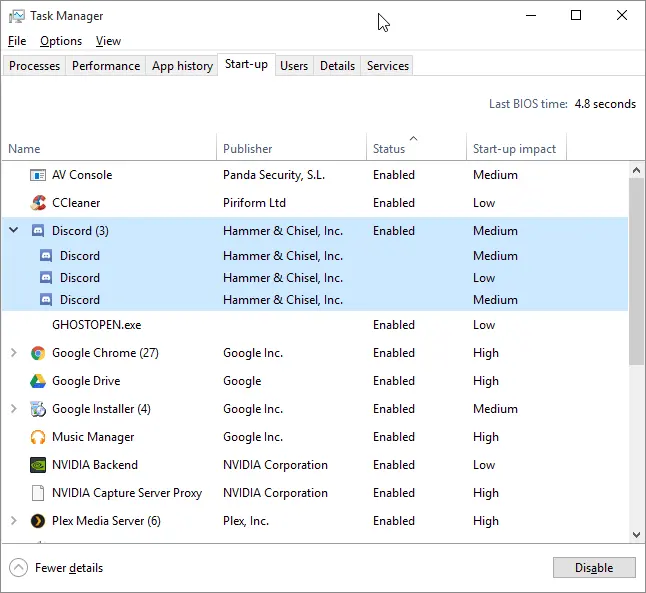
Task: Click the scrollbar down arrow
Action: 637,535
